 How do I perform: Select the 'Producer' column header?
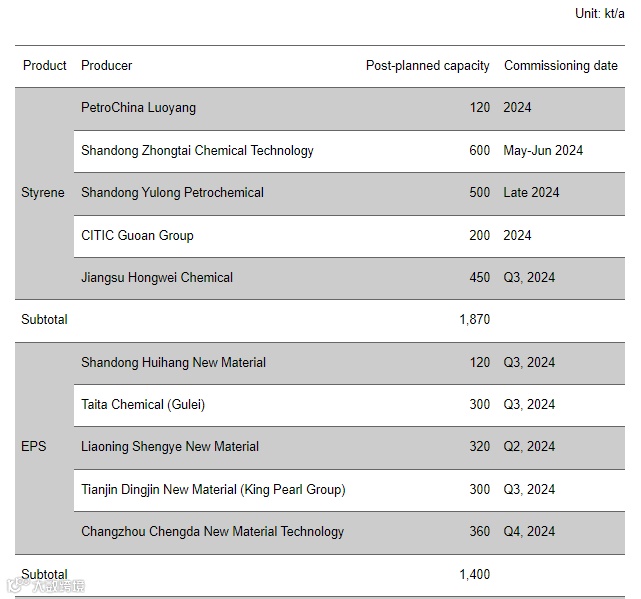click(106, 65)
